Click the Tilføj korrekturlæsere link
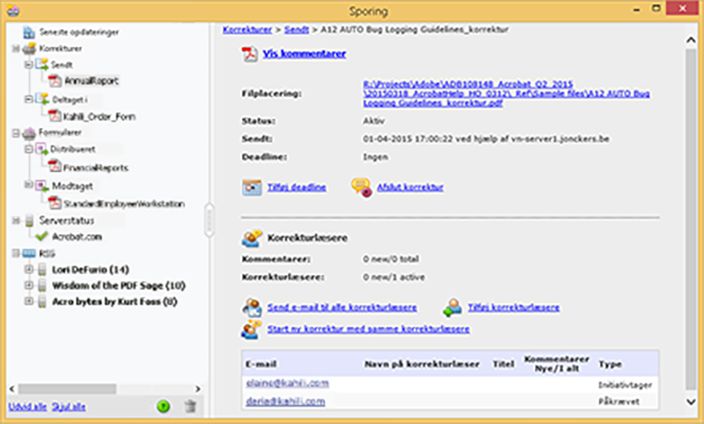The height and width of the screenshot is (424, 704). coord(514,308)
